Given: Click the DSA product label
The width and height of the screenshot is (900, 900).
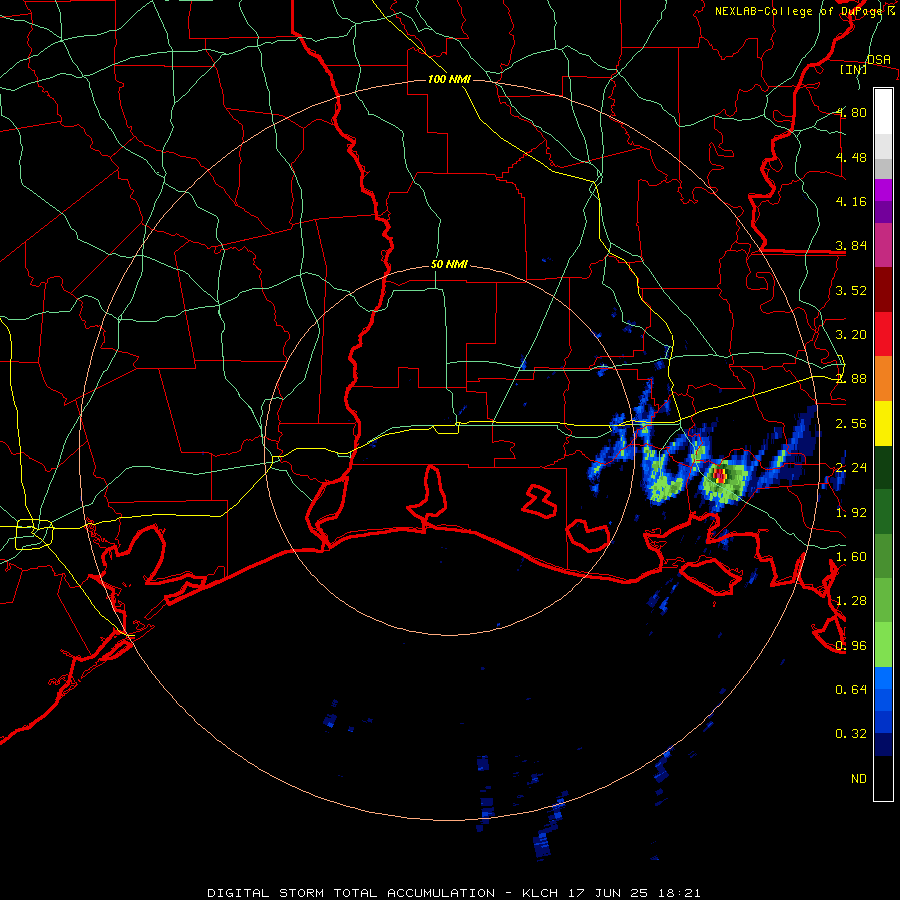Looking at the screenshot, I should 879,59.
